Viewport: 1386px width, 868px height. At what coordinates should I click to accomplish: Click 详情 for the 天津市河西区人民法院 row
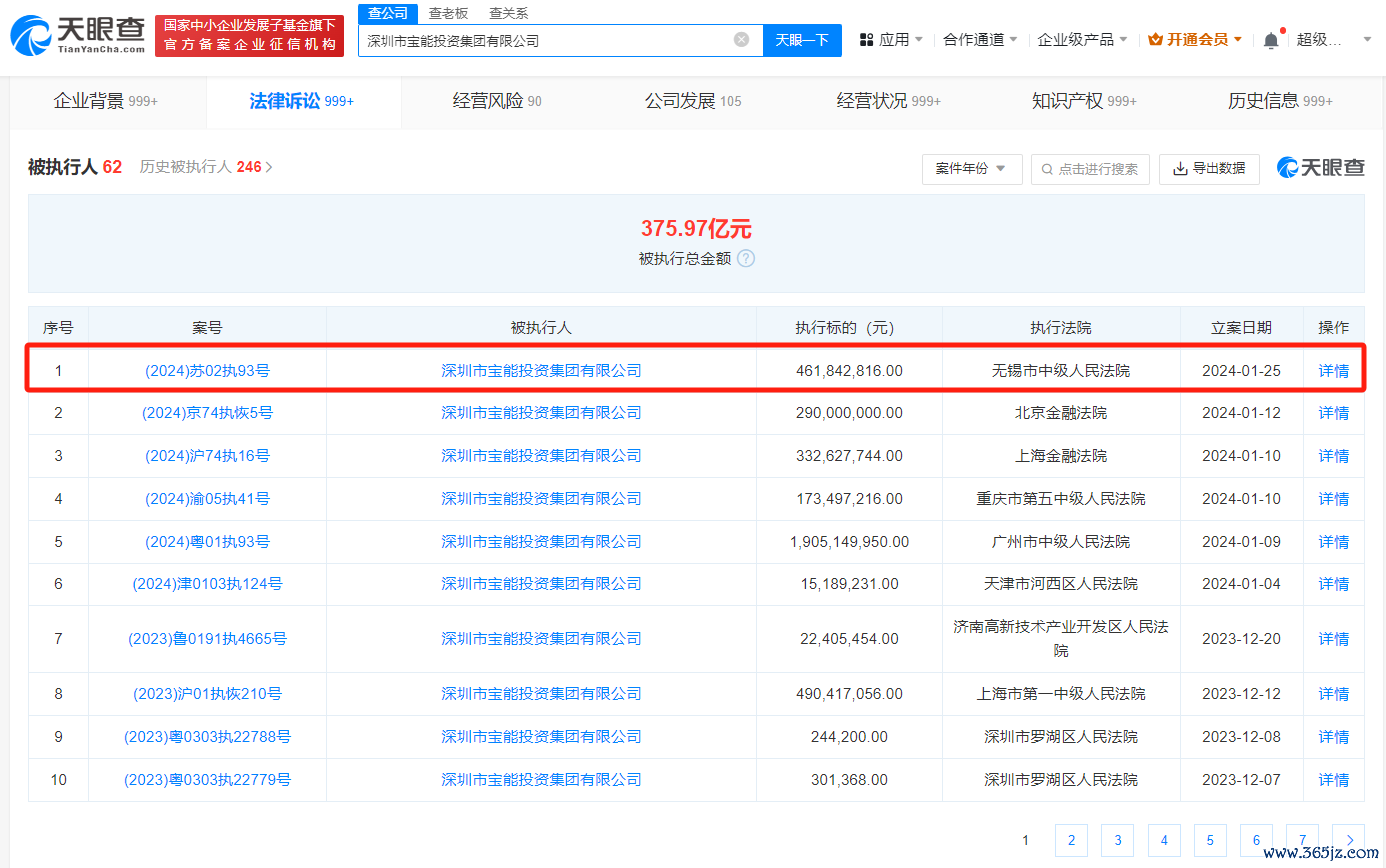1333,584
